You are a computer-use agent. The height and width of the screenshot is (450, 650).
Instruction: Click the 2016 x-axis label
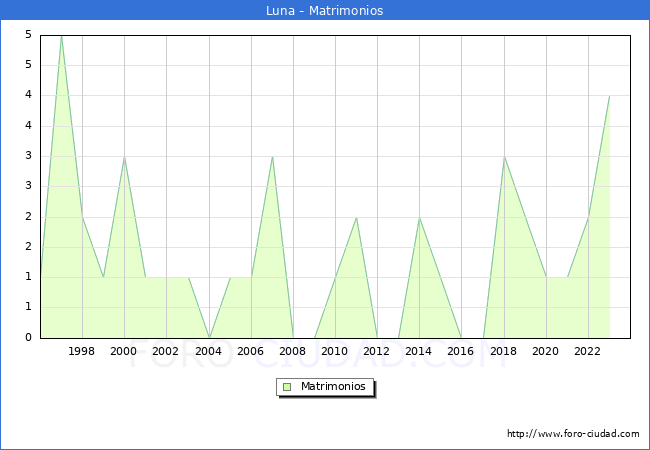[461, 351]
